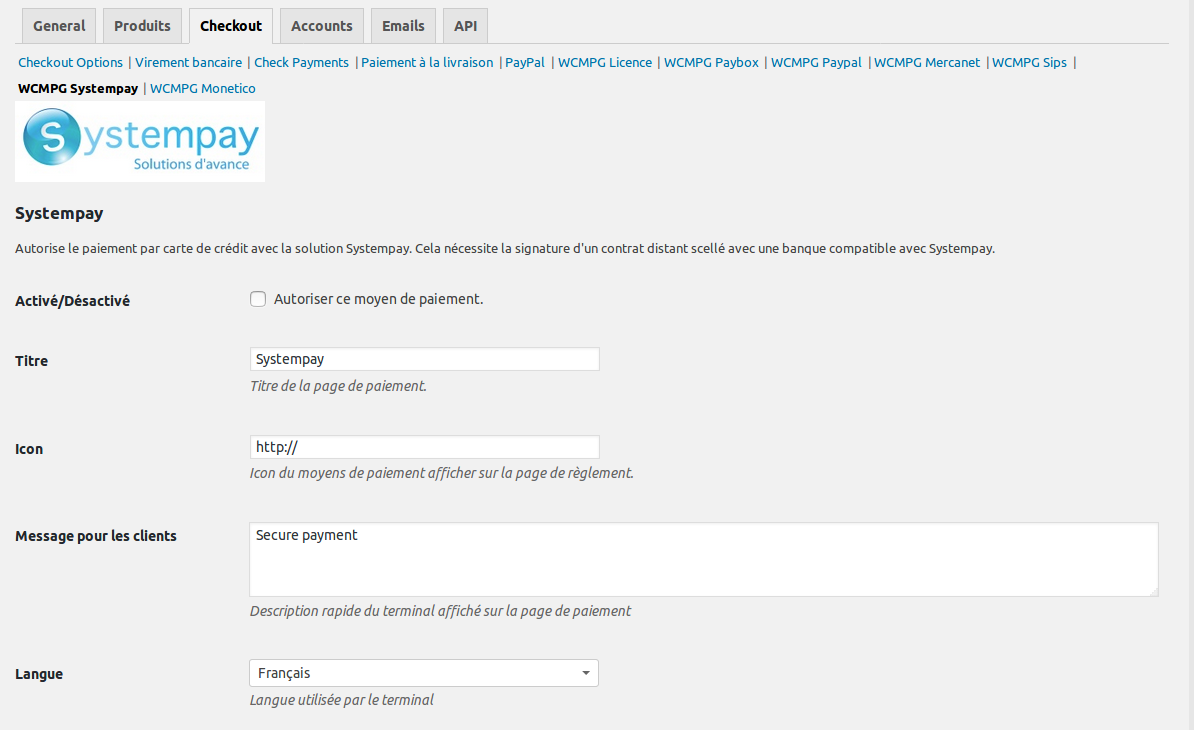This screenshot has height=730, width=1194.
Task: Open the API tab
Action: coord(465,26)
